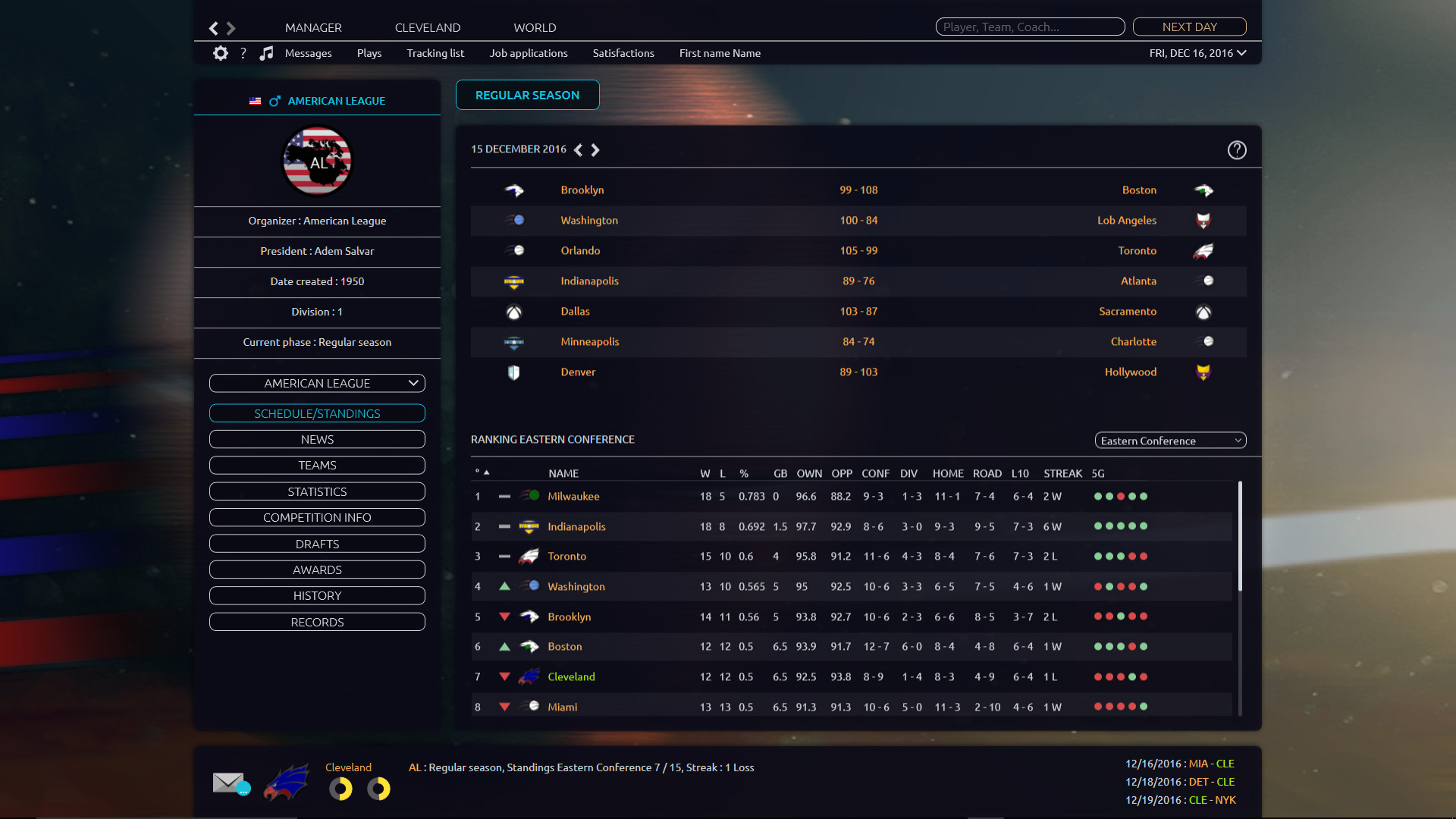Click the Player, Team, Coach search field

point(1030,27)
